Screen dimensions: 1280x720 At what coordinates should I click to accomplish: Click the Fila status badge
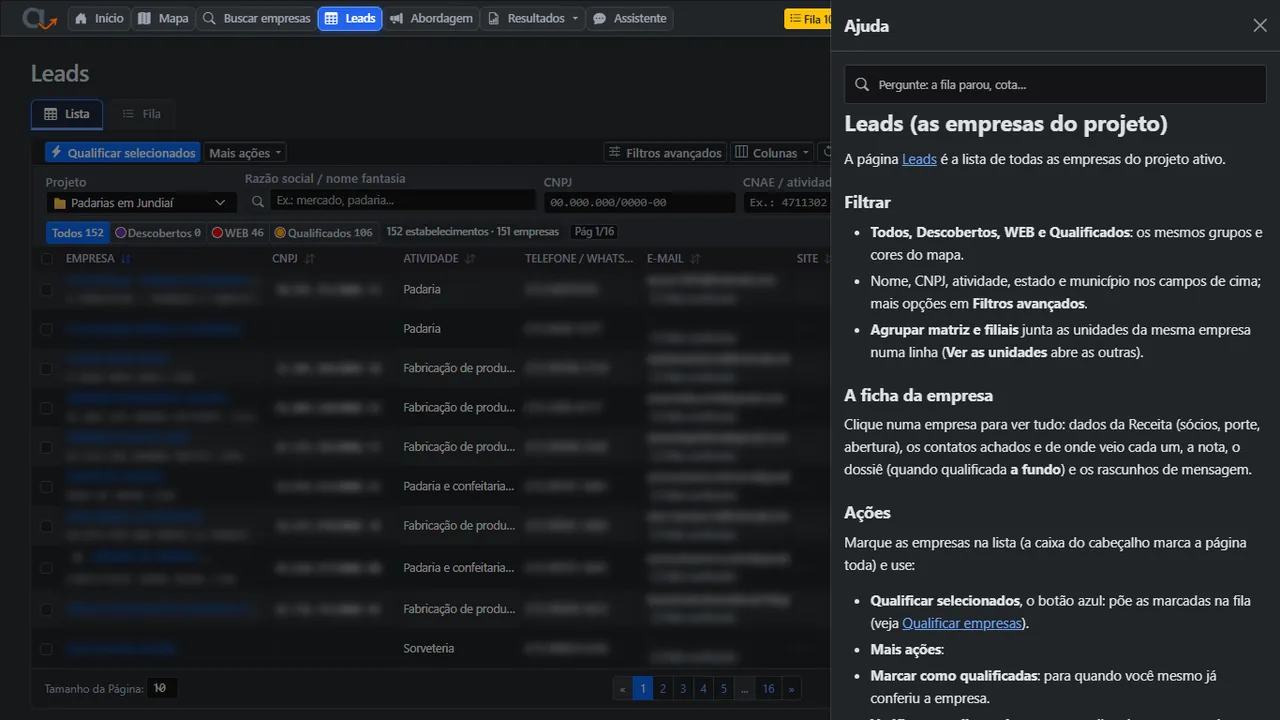click(808, 19)
